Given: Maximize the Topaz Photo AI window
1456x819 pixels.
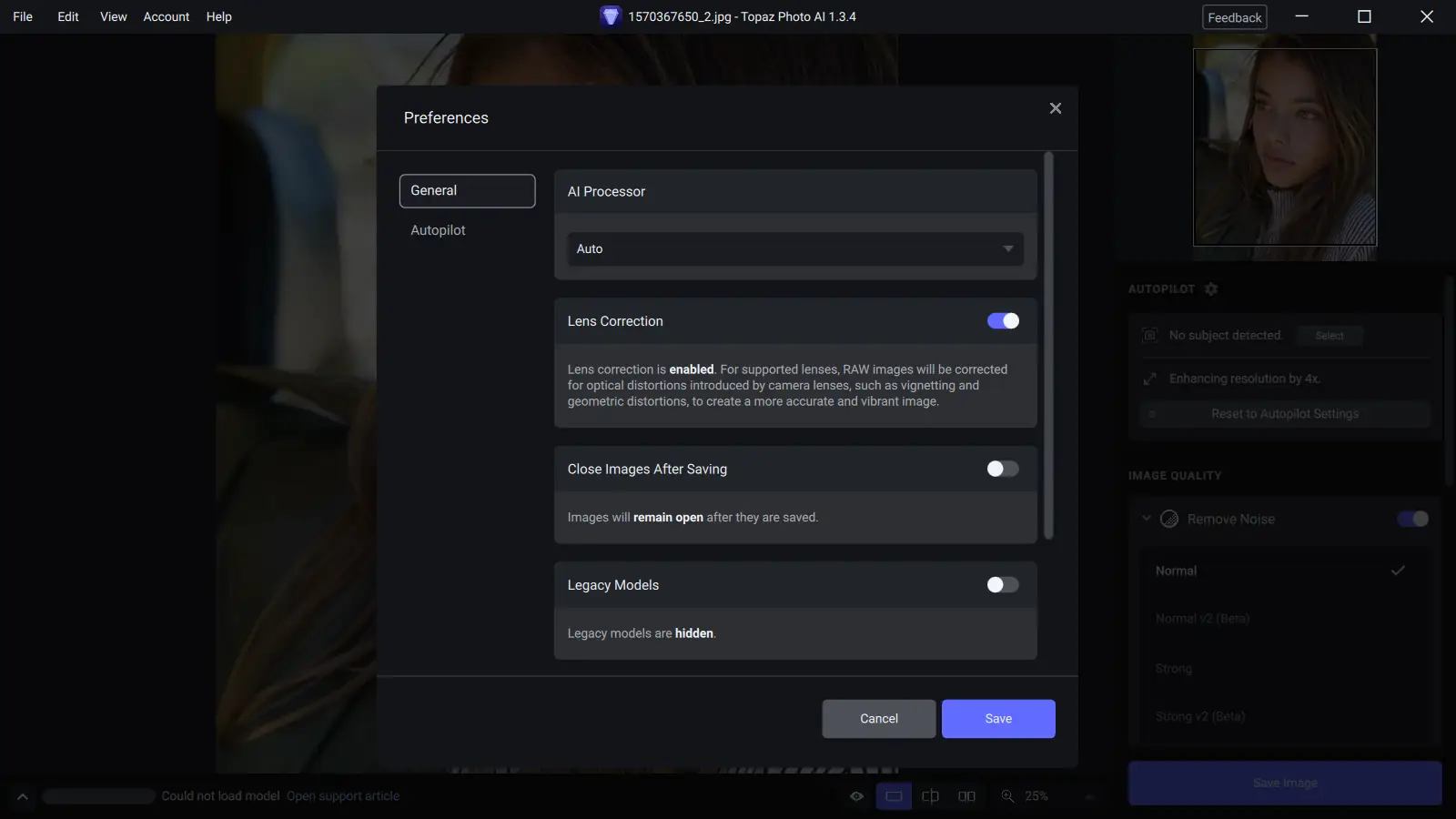Looking at the screenshot, I should [x=1364, y=16].
